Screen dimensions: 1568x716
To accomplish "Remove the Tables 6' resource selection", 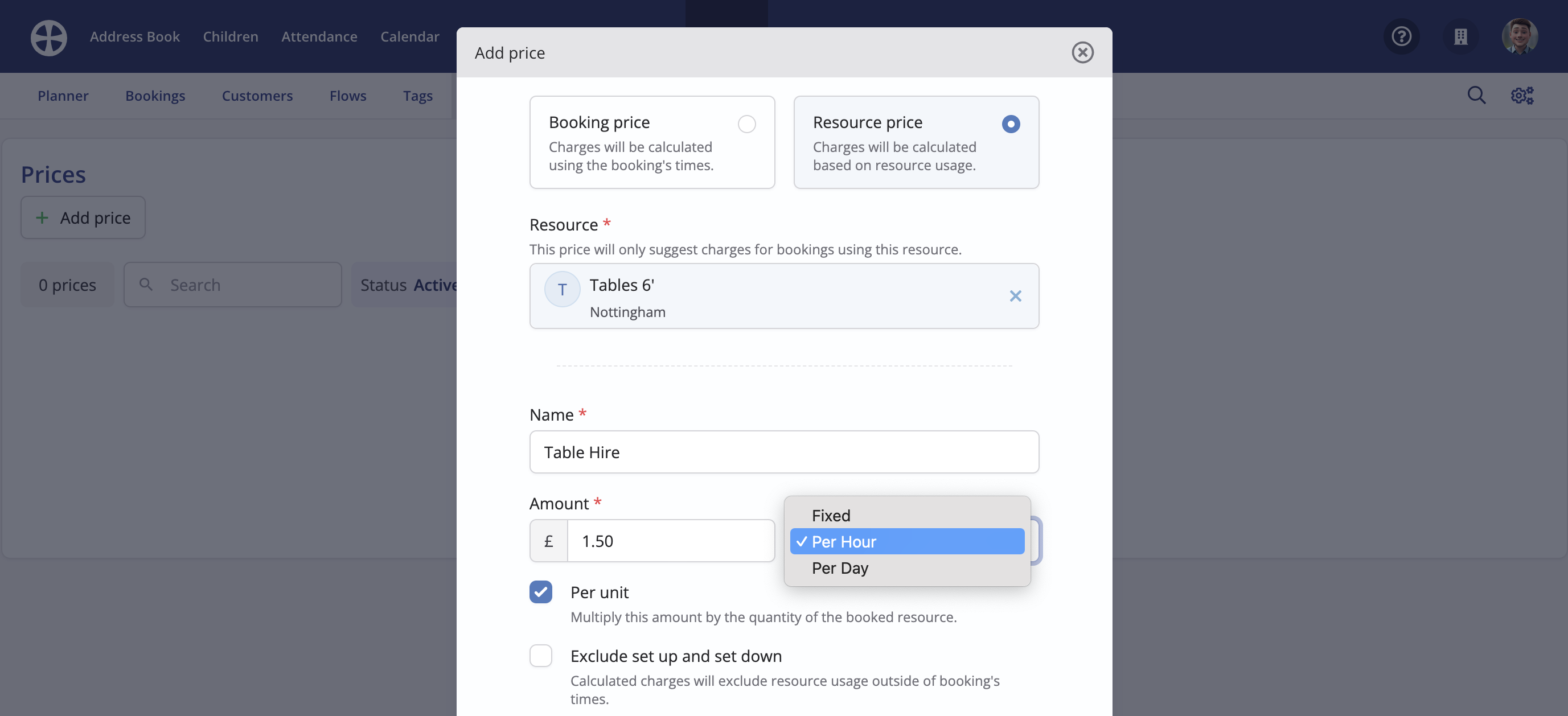I will [1015, 295].
